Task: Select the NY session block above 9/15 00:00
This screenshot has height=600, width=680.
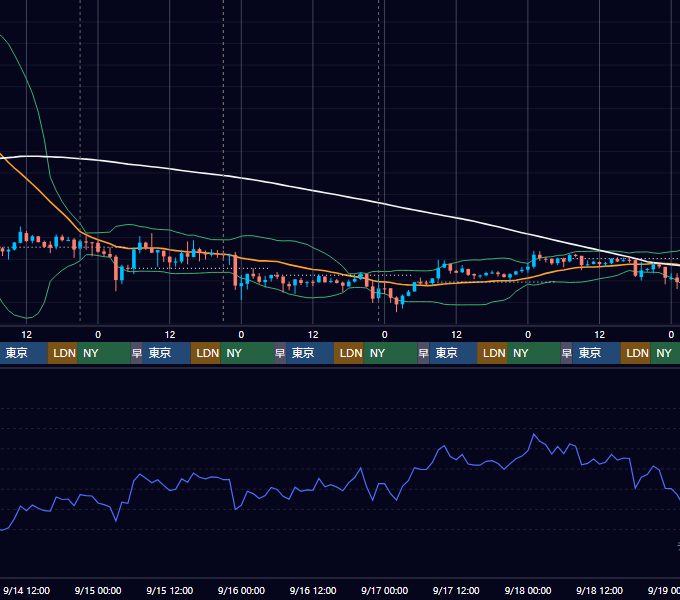Action: tap(104, 353)
